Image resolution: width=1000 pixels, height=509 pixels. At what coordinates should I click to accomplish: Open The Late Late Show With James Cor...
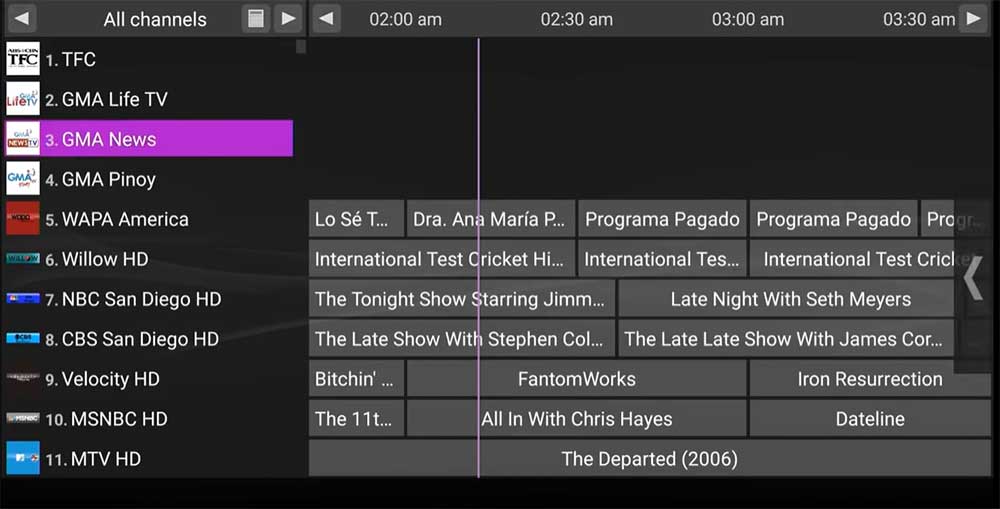[x=786, y=339]
